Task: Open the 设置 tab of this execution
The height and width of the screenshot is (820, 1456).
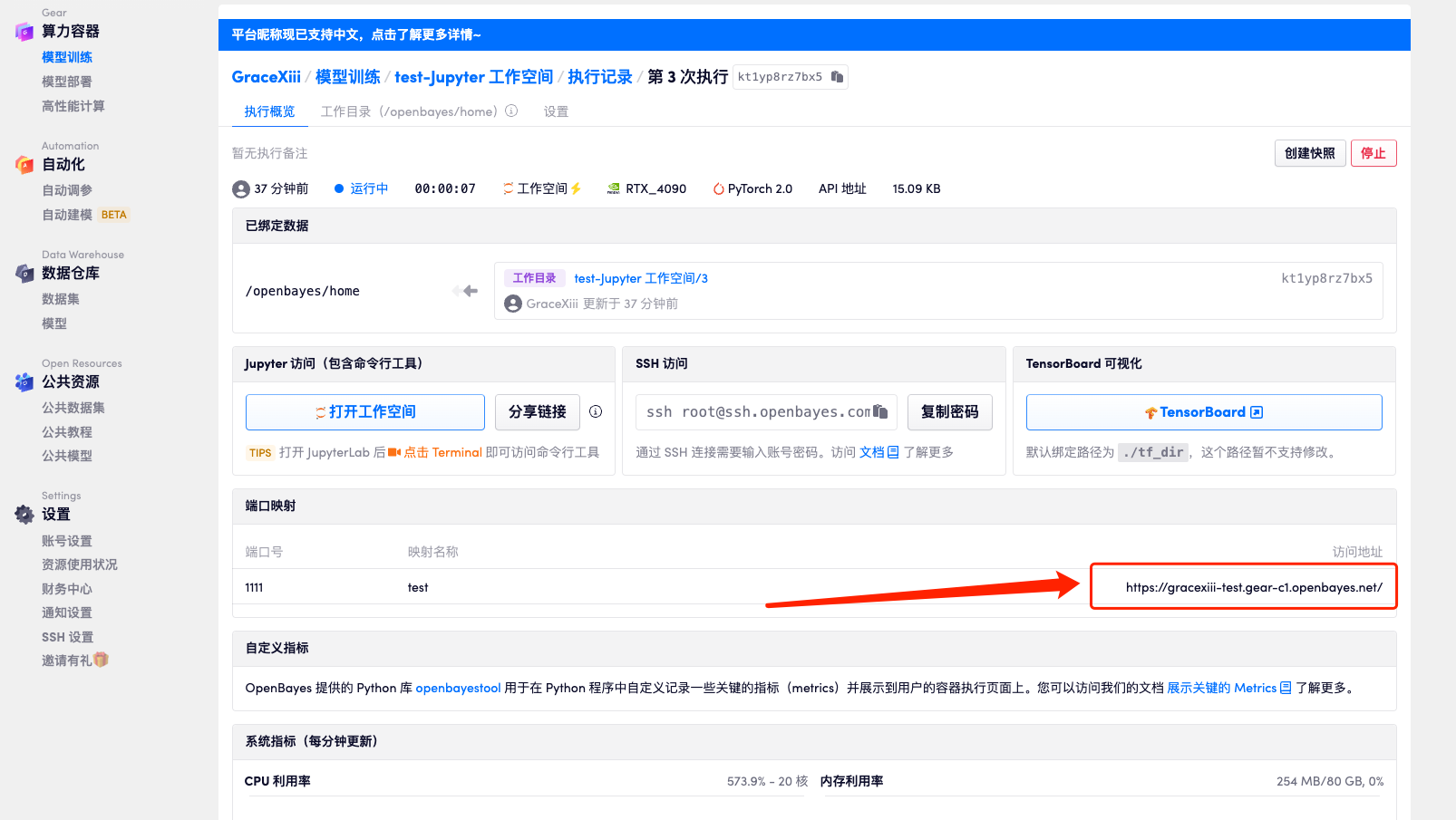Action: point(556,111)
